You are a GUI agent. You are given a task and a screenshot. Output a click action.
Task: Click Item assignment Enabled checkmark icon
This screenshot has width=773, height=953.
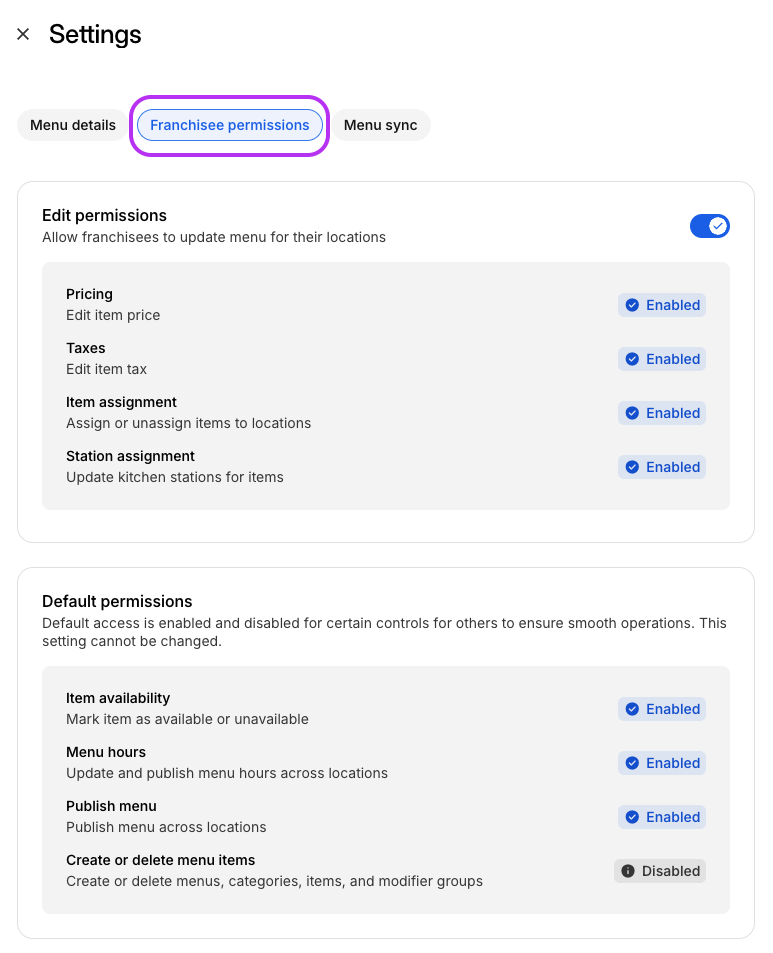[x=632, y=413]
